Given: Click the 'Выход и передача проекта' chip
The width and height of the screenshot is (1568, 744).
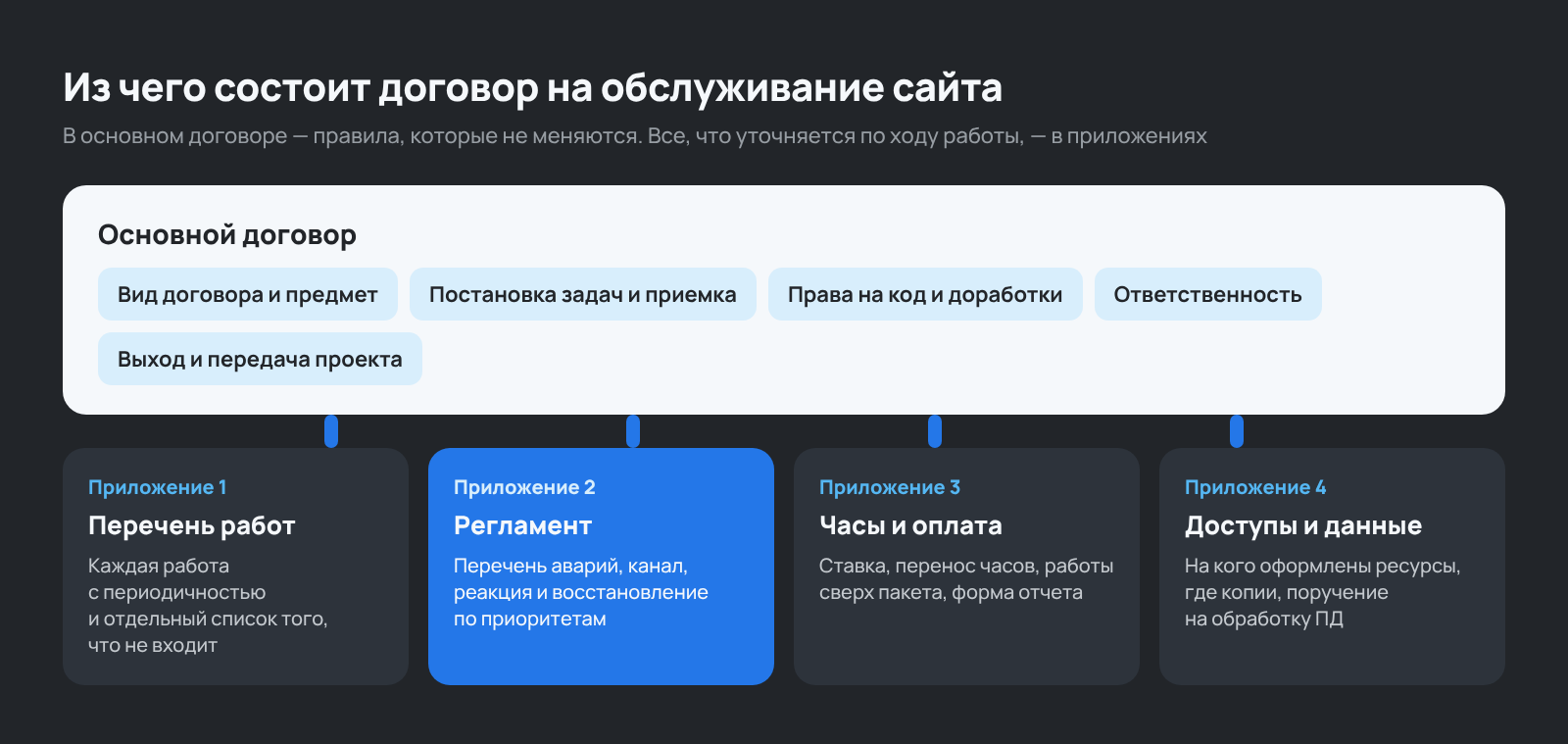Looking at the screenshot, I should tap(260, 359).
